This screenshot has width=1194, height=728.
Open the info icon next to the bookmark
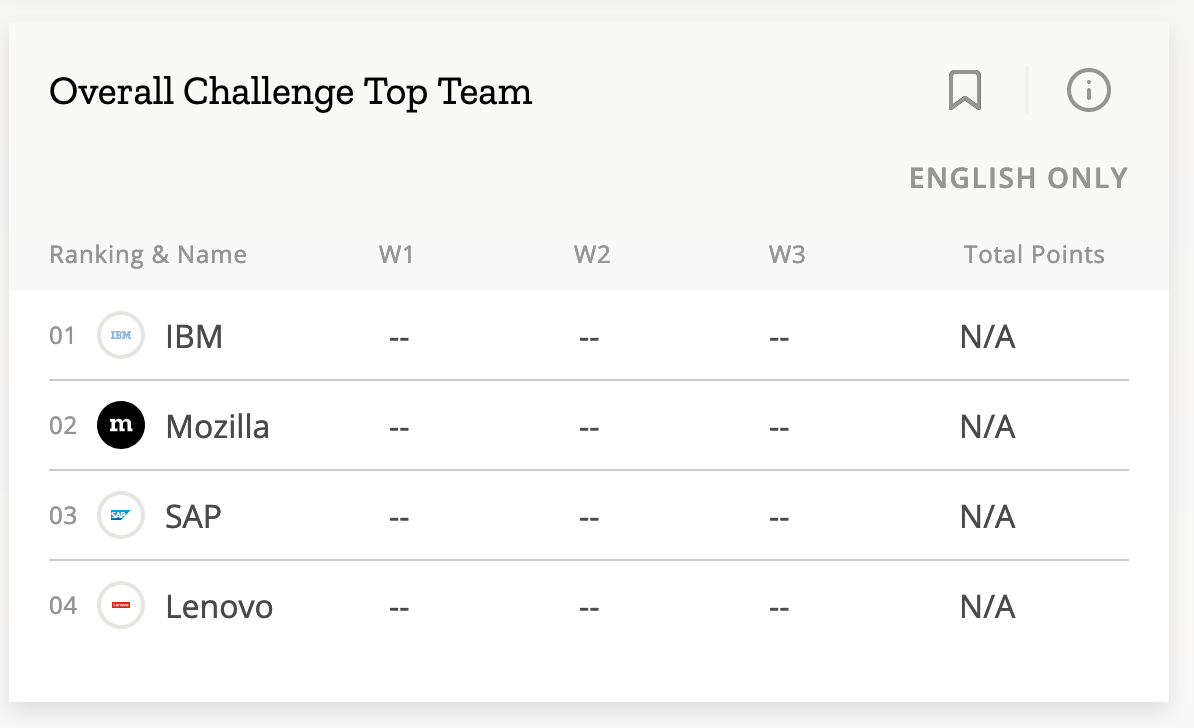click(x=1087, y=89)
